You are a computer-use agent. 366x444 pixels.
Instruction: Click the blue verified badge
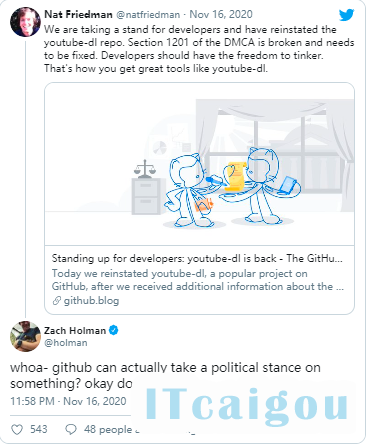click(x=114, y=330)
